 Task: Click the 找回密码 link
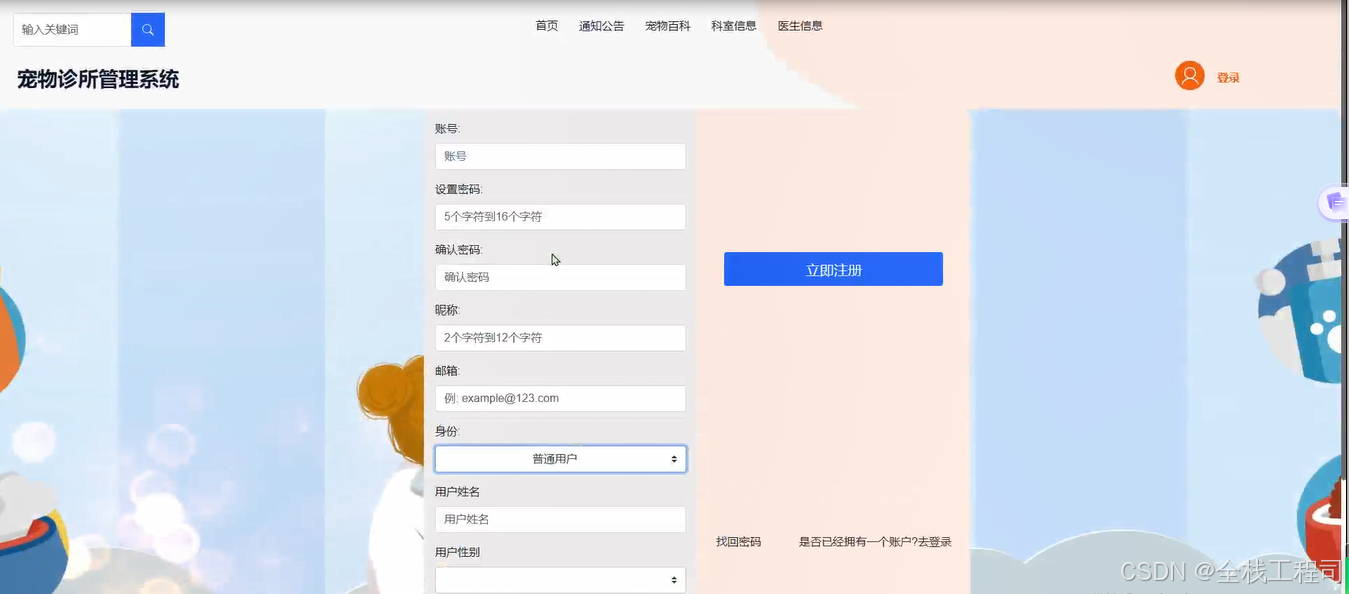coord(738,542)
